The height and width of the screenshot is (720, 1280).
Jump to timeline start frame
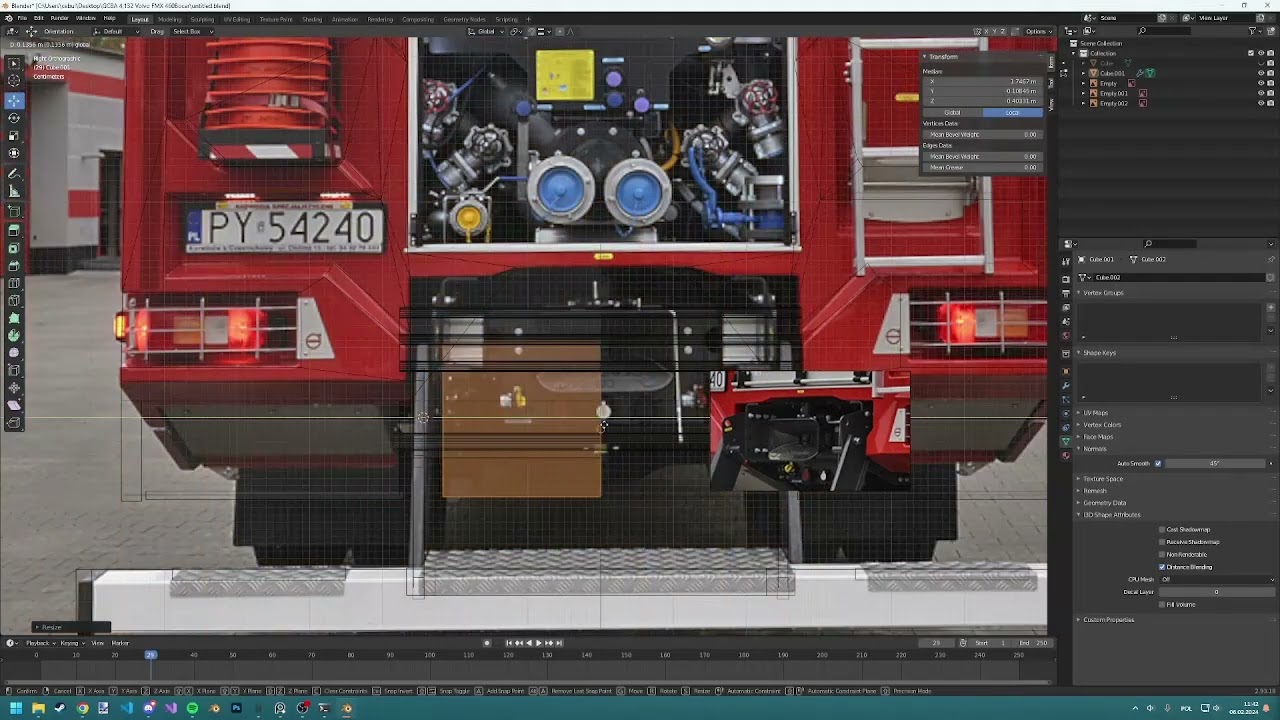pos(508,643)
